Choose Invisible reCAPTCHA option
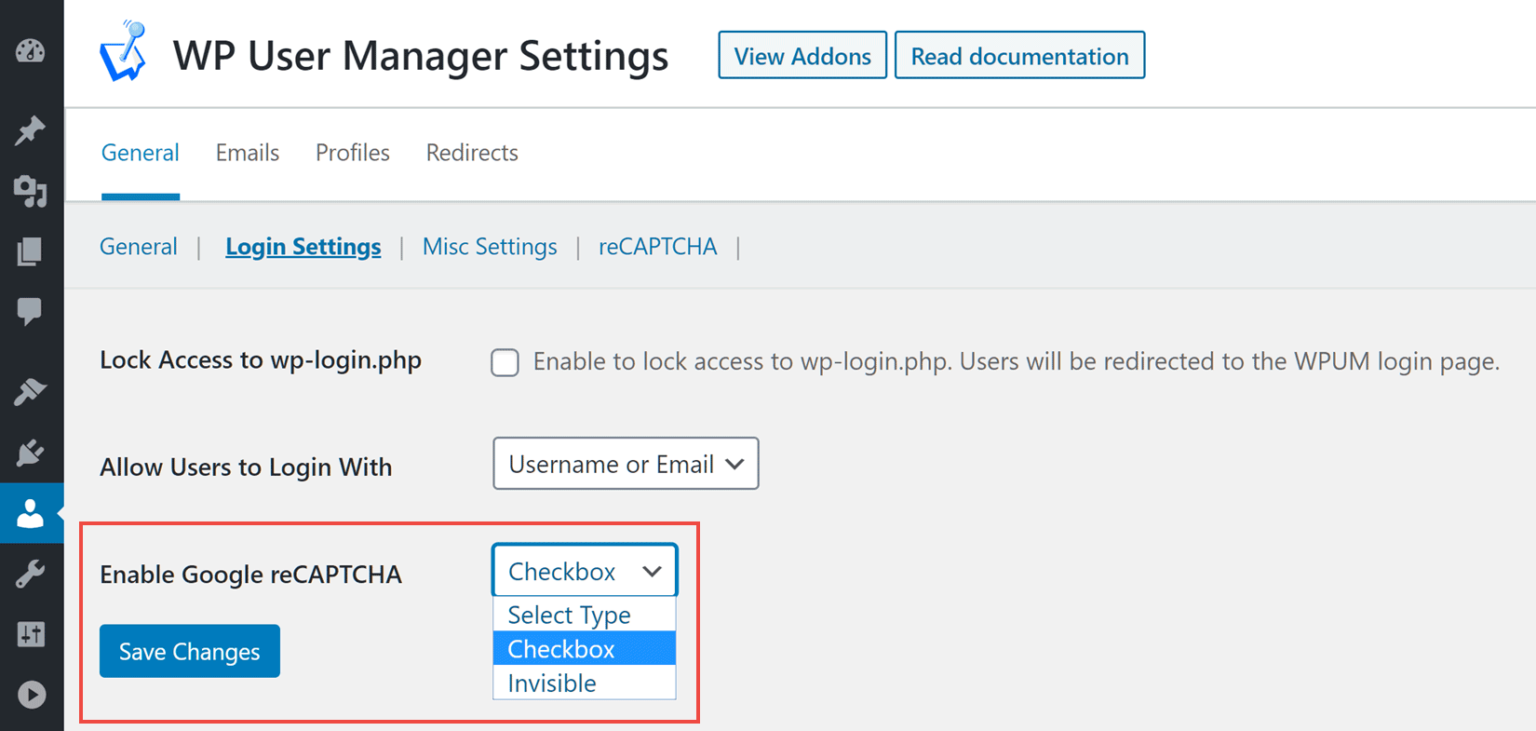 pos(584,683)
